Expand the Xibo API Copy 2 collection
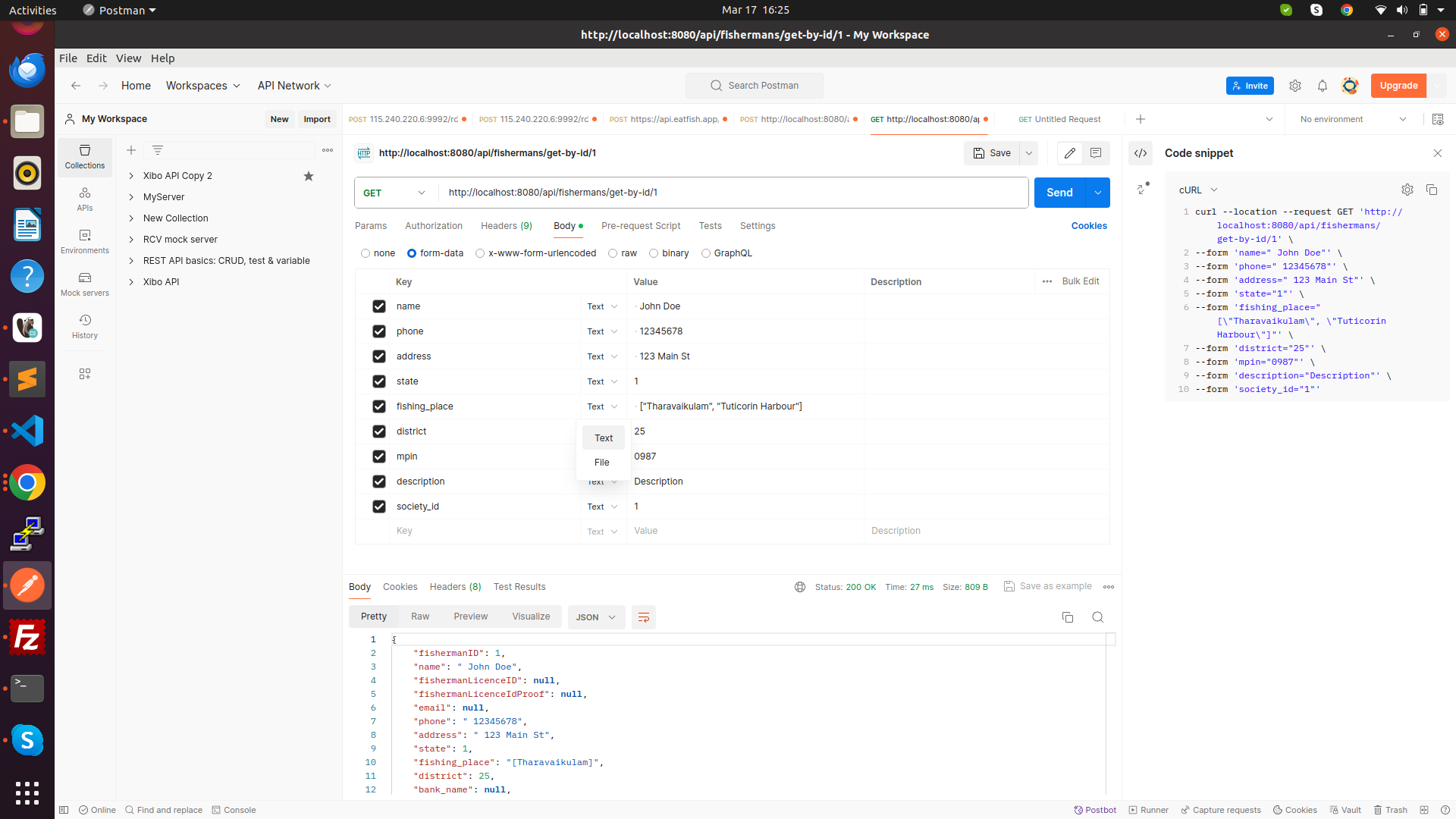1456x819 pixels. 131,176
